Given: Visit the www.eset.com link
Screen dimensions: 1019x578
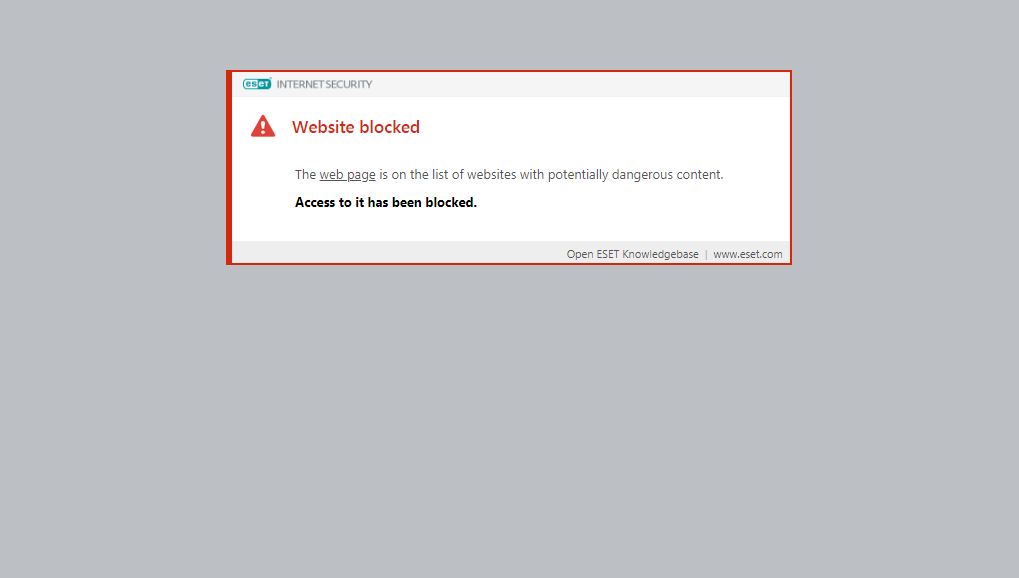Looking at the screenshot, I should pos(747,254).
